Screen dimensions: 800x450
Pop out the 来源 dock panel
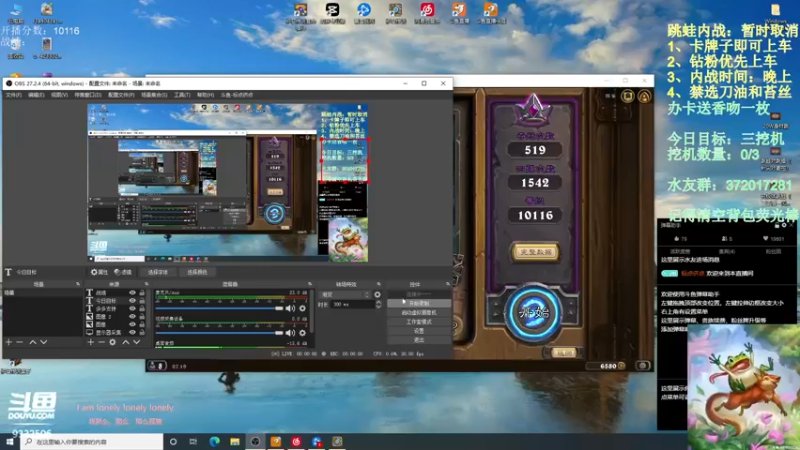coord(146,284)
